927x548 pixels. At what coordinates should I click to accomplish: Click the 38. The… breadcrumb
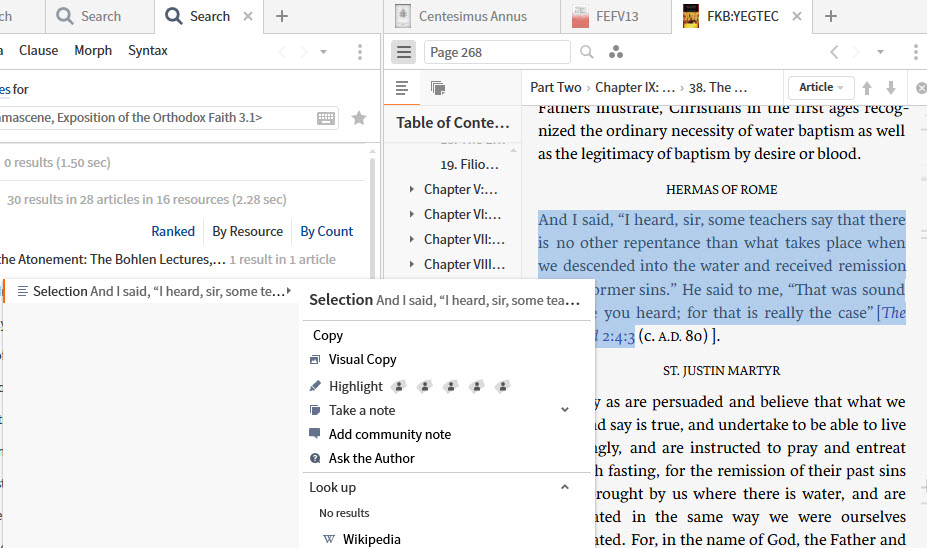click(x=718, y=87)
